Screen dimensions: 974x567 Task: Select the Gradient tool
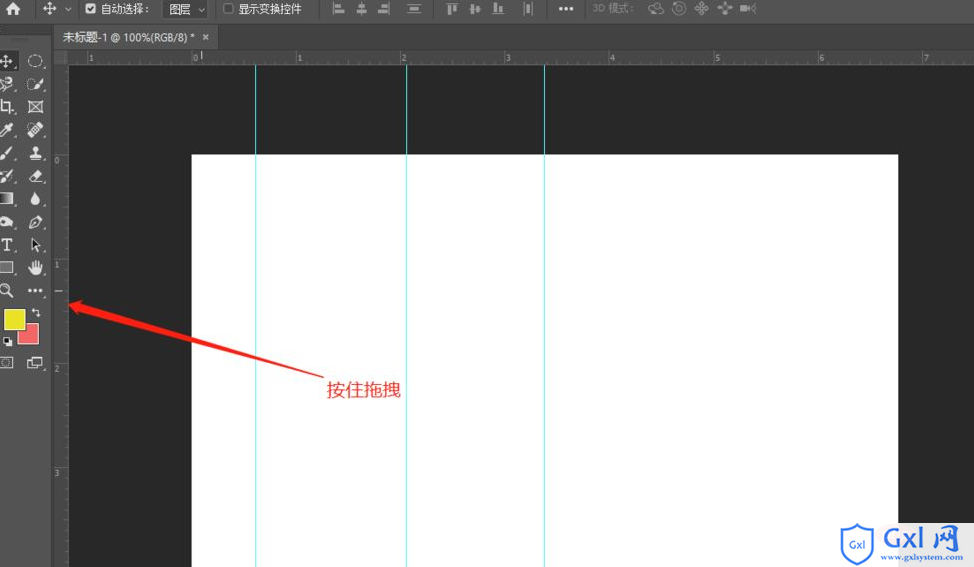(7, 199)
